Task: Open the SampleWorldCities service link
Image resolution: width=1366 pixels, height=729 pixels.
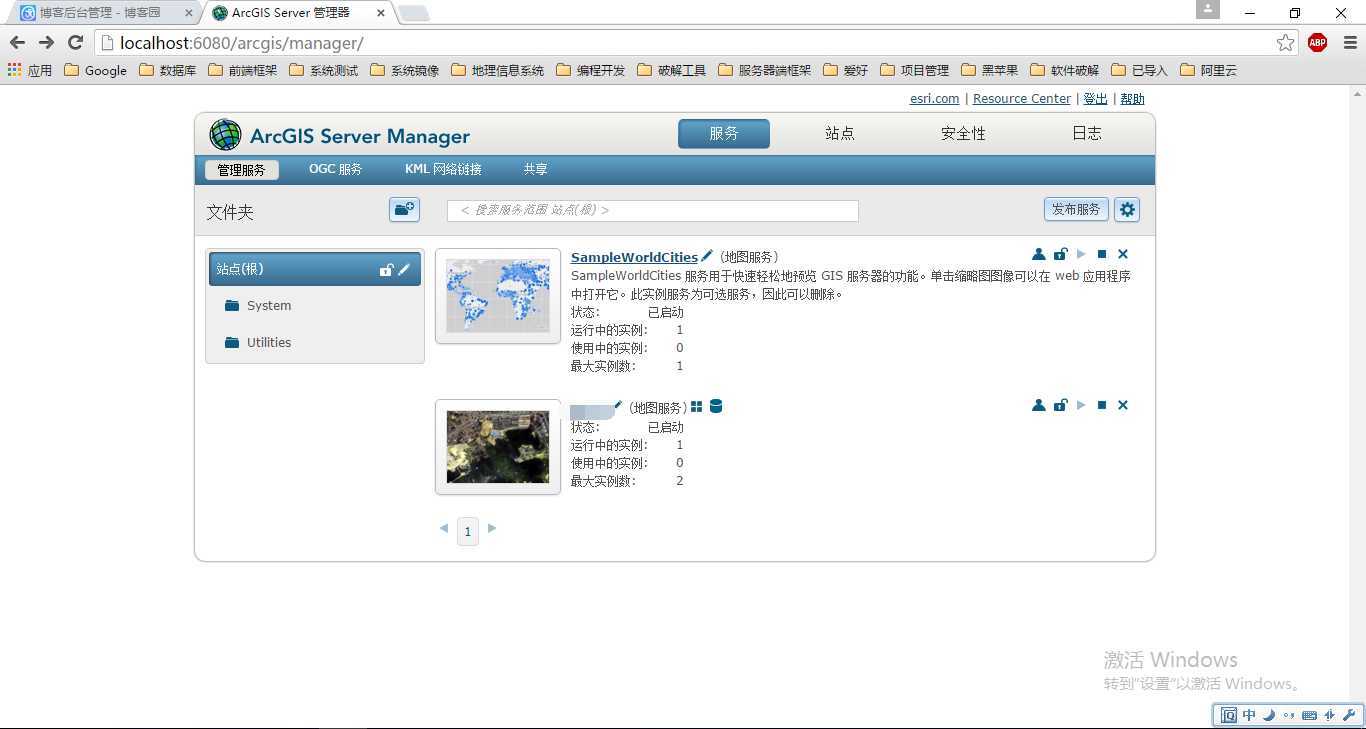Action: coord(634,257)
